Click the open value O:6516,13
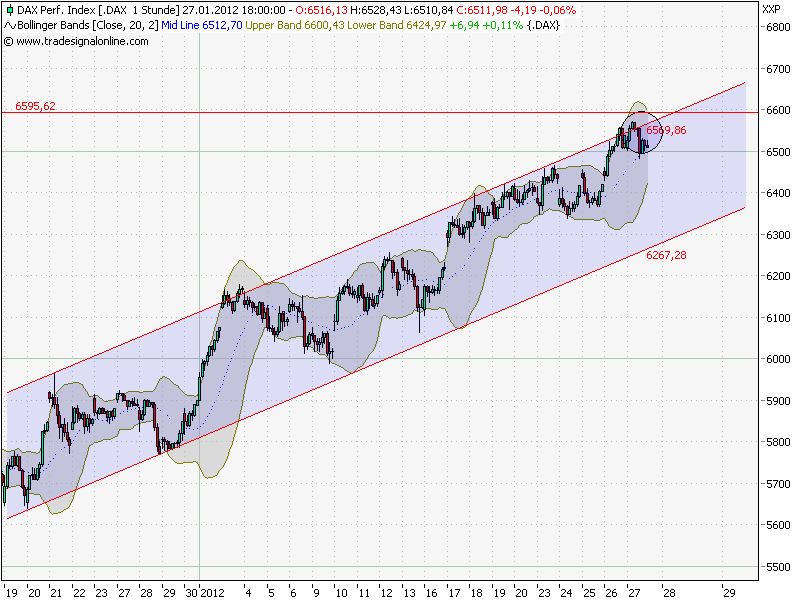 pos(321,10)
